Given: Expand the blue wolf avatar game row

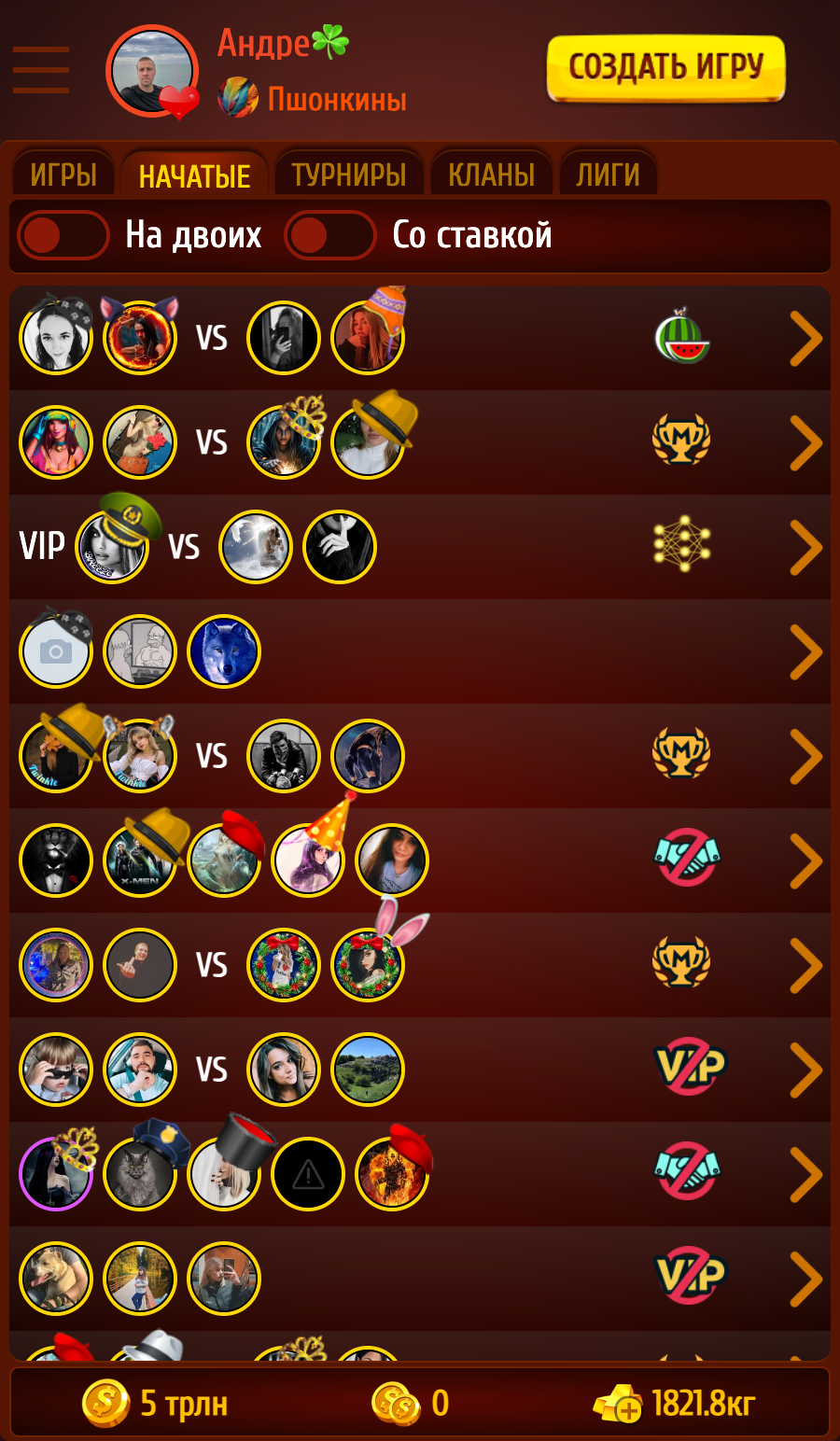Looking at the screenshot, I should (806, 651).
